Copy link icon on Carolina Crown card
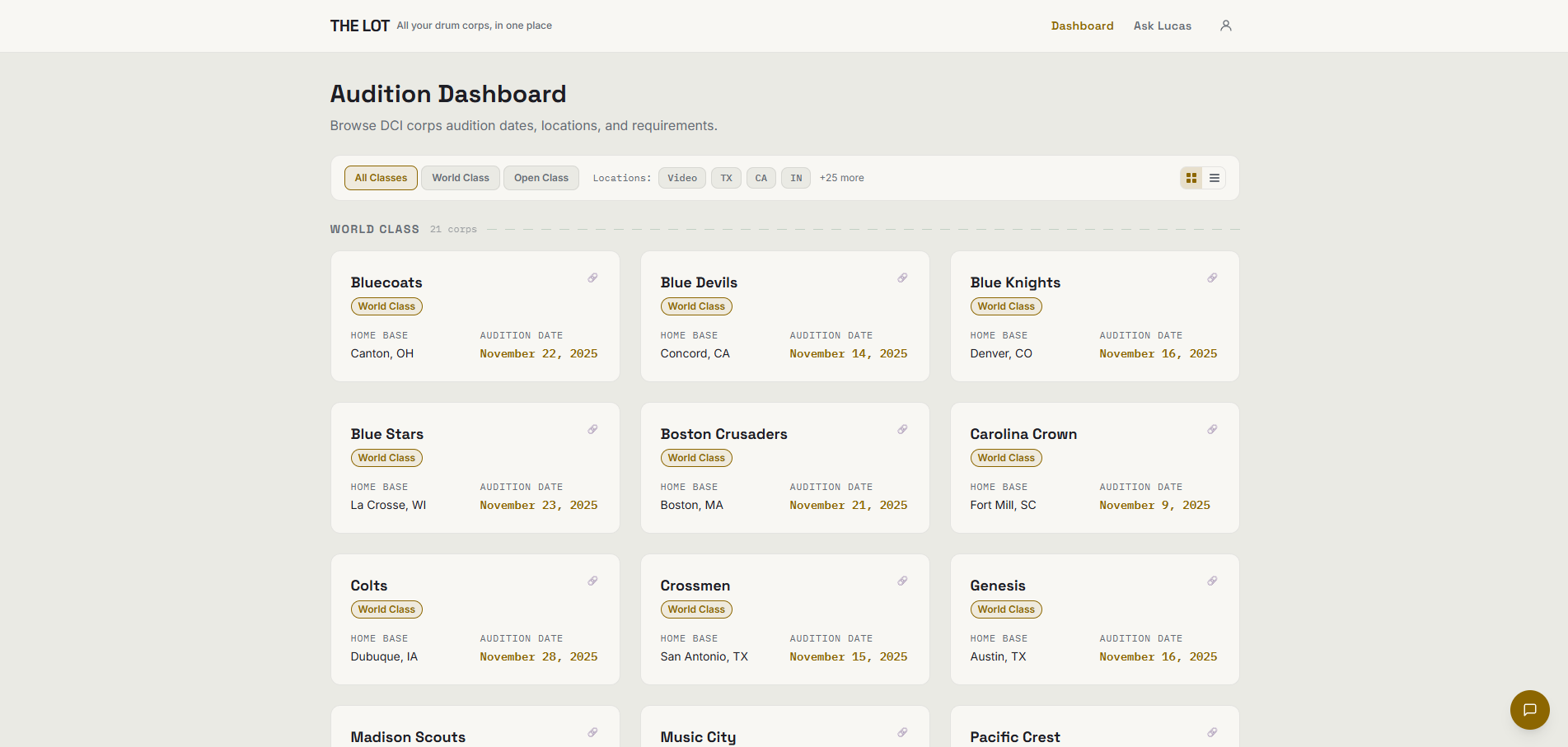This screenshot has width=1568, height=747. [x=1212, y=430]
